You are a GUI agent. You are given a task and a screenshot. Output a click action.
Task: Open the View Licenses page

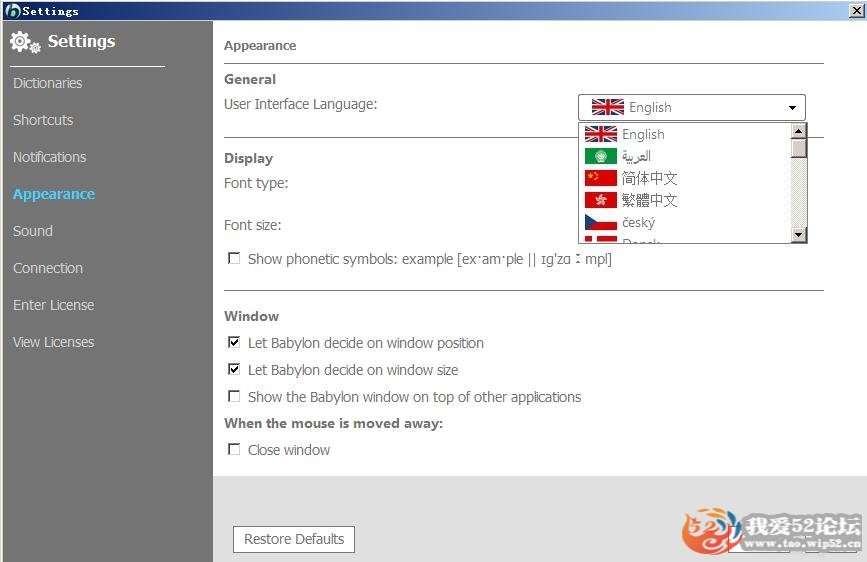pyautogui.click(x=54, y=342)
